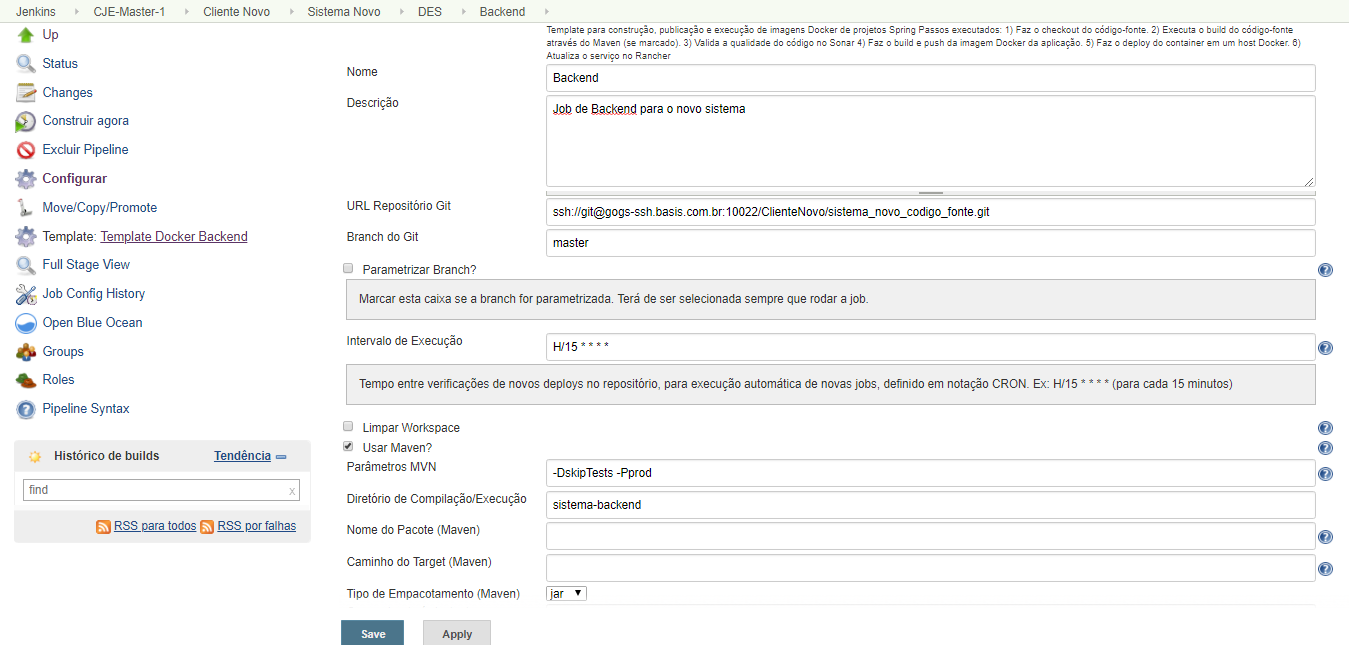
Task: Open the Sistema Novo breadcrumb
Action: 346,12
